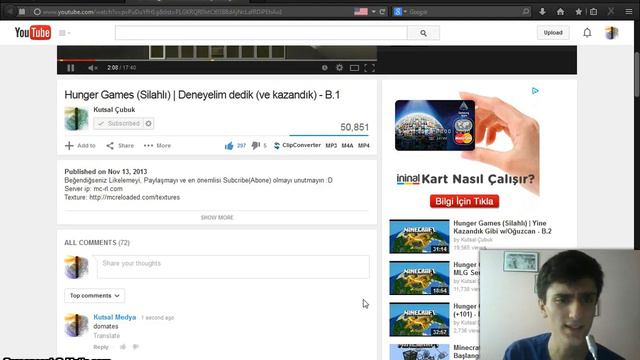Click your avatar beside the comment box
The width and height of the screenshot is (640, 360).
(76, 267)
